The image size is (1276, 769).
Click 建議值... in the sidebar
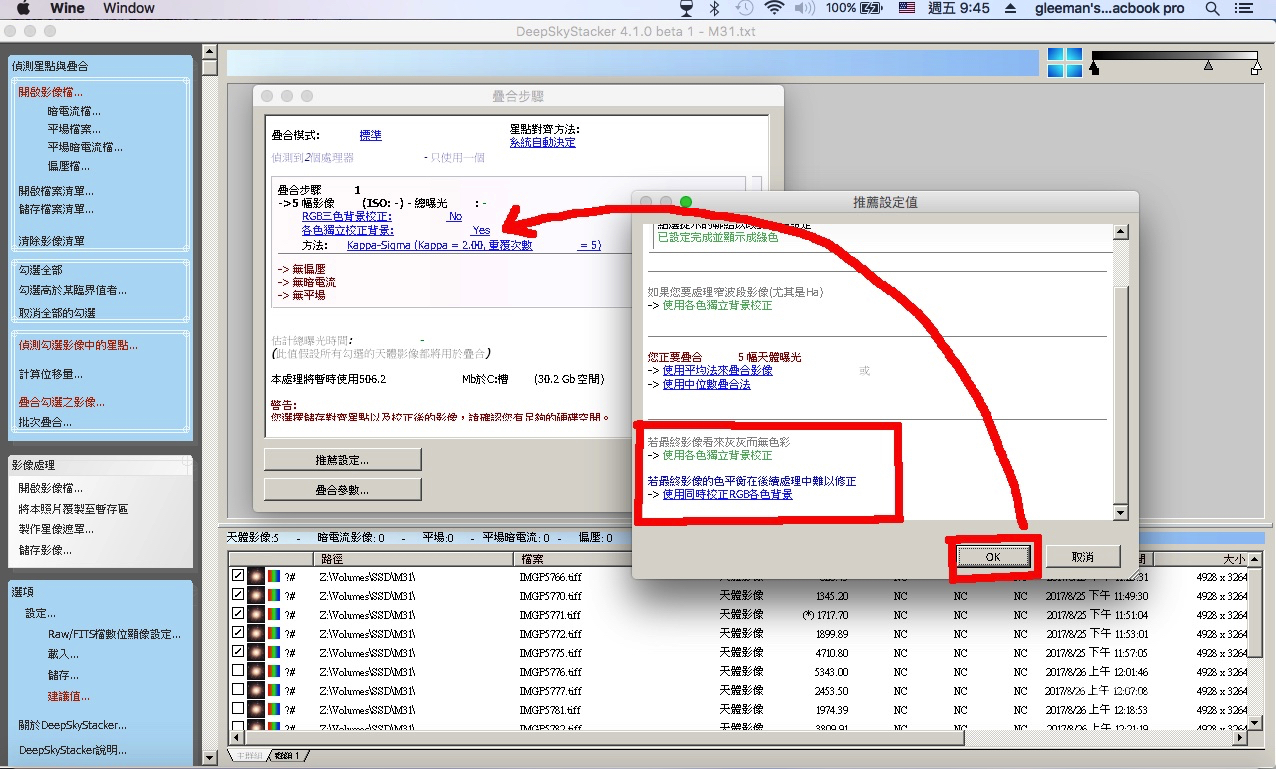[x=69, y=695]
